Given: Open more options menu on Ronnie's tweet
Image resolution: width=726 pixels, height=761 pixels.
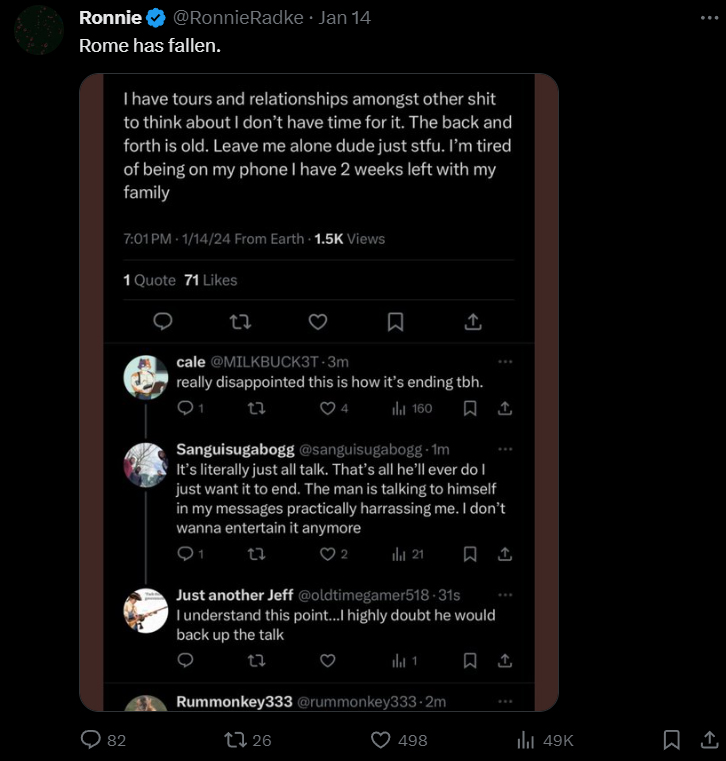Looking at the screenshot, I should tap(710, 18).
